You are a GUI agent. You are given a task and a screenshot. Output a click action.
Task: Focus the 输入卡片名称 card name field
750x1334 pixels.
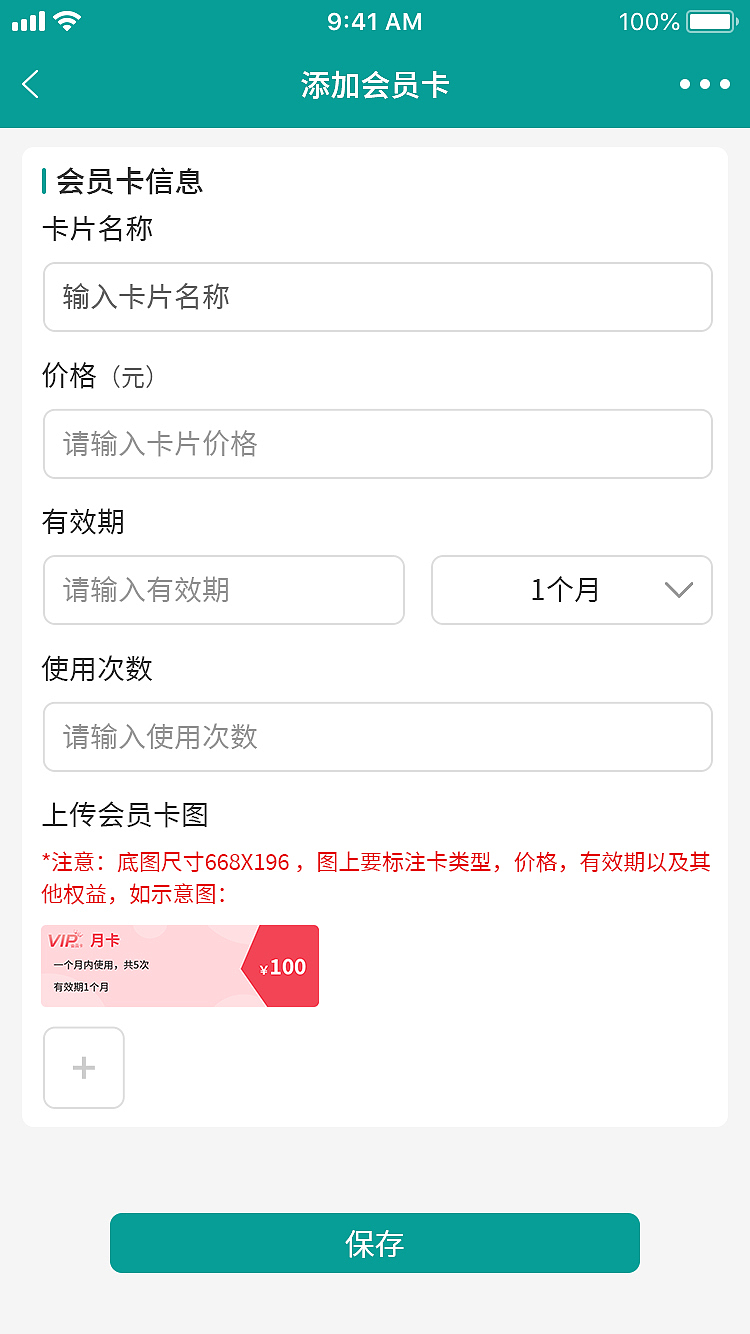(x=377, y=297)
